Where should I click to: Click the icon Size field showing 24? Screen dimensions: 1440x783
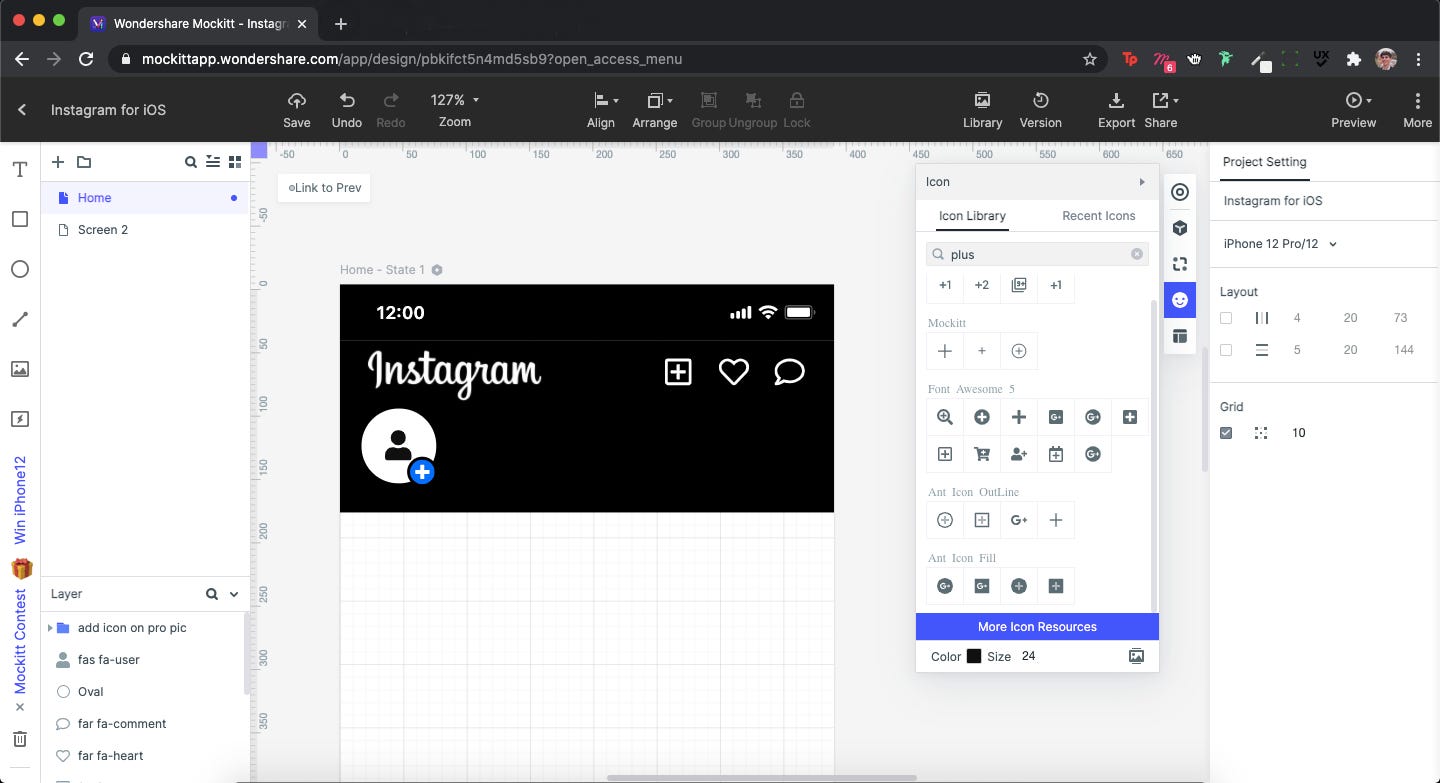coord(1029,656)
